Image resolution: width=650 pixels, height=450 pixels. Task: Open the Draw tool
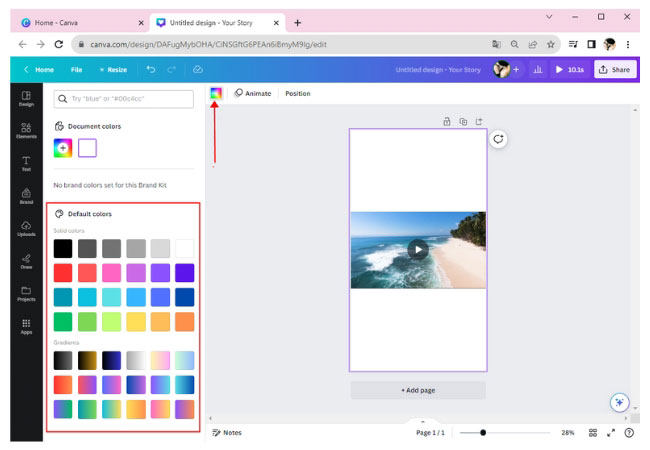click(26, 260)
